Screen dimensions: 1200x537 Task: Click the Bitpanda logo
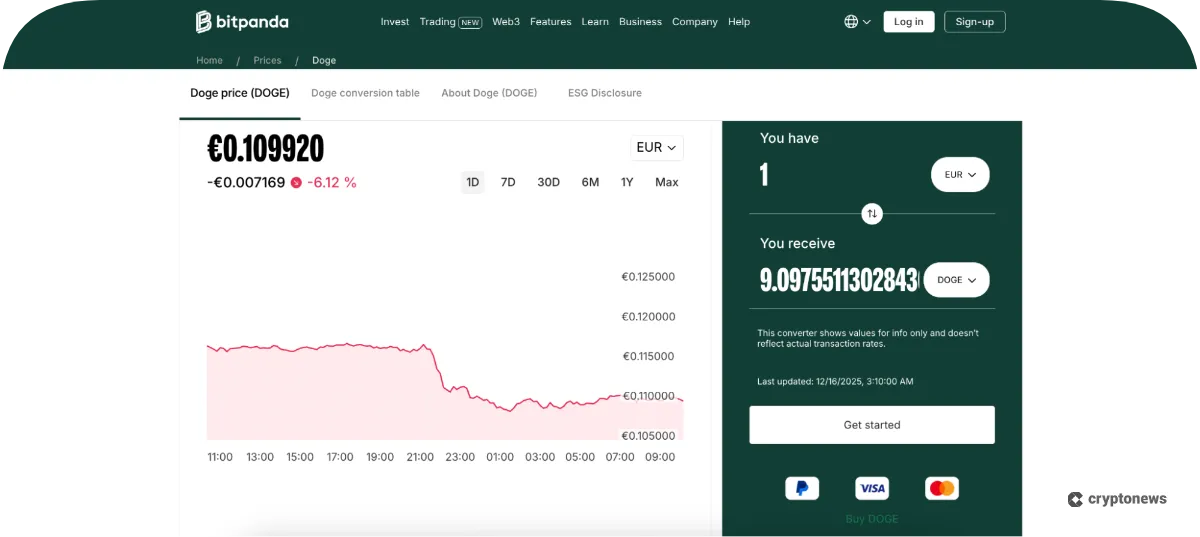[x=242, y=21]
